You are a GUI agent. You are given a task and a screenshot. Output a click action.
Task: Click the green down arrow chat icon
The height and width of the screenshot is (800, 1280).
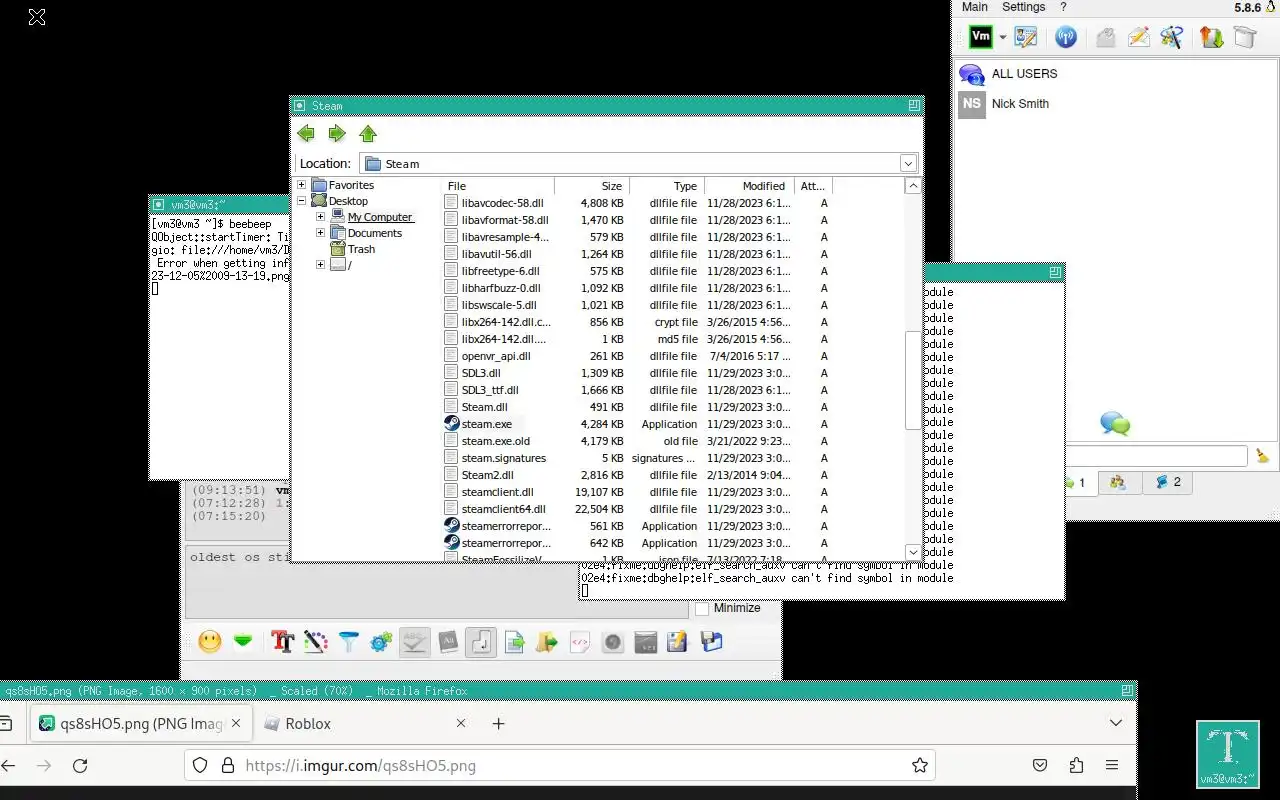pyautogui.click(x=243, y=642)
